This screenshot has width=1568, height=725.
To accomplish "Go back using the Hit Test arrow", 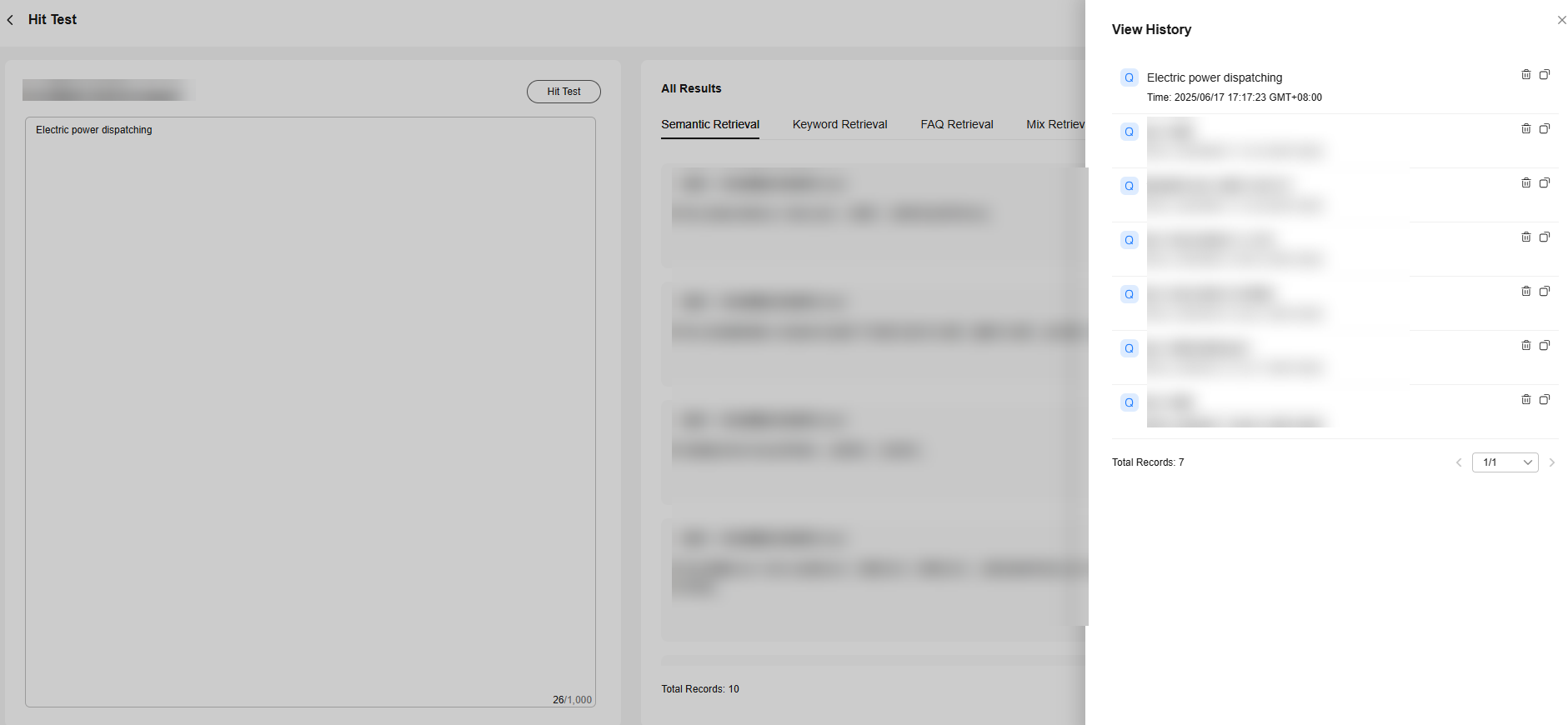I will click(10, 20).
